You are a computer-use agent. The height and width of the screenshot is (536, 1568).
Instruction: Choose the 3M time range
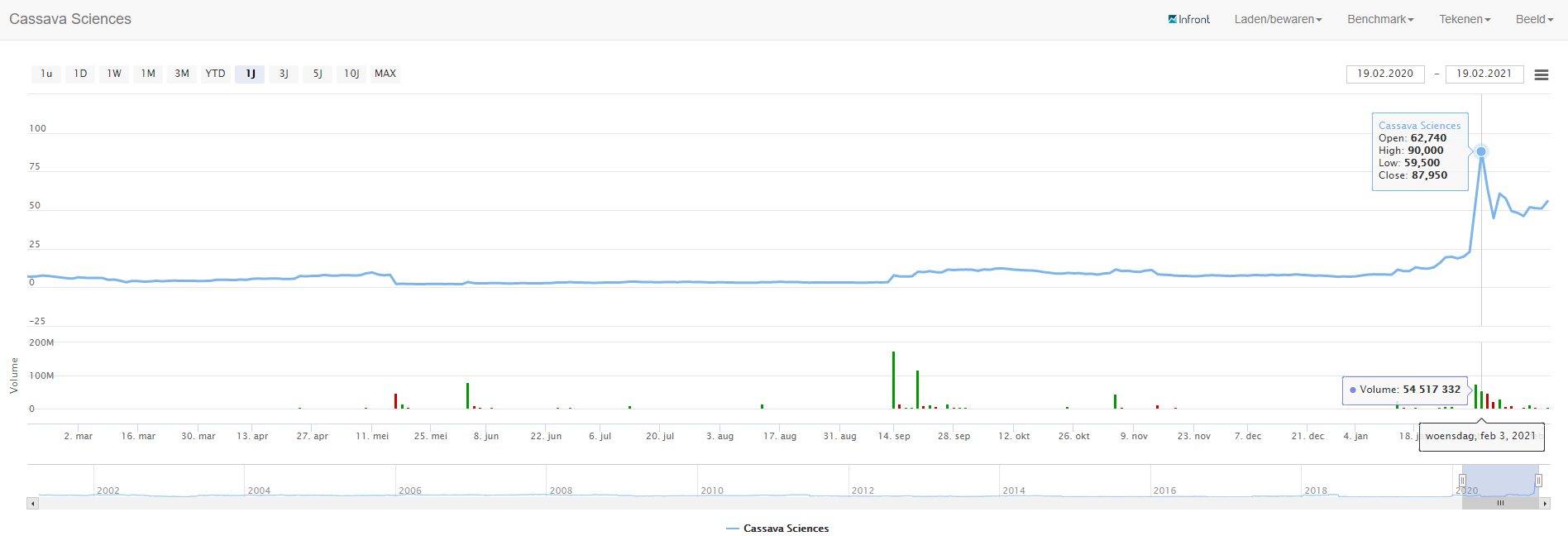(x=182, y=74)
